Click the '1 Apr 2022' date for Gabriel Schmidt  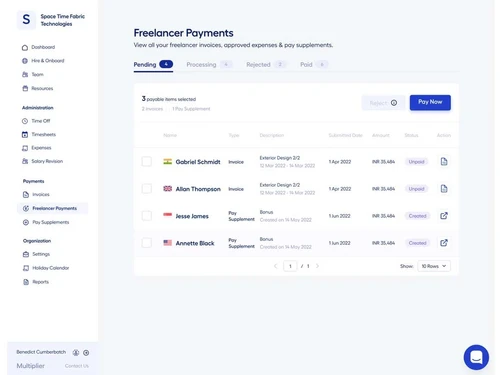tap(340, 162)
